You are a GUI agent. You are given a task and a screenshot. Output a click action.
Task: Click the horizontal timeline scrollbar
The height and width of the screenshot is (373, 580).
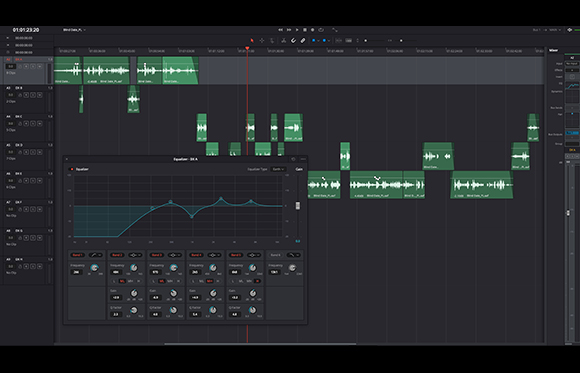pyautogui.click(x=260, y=344)
